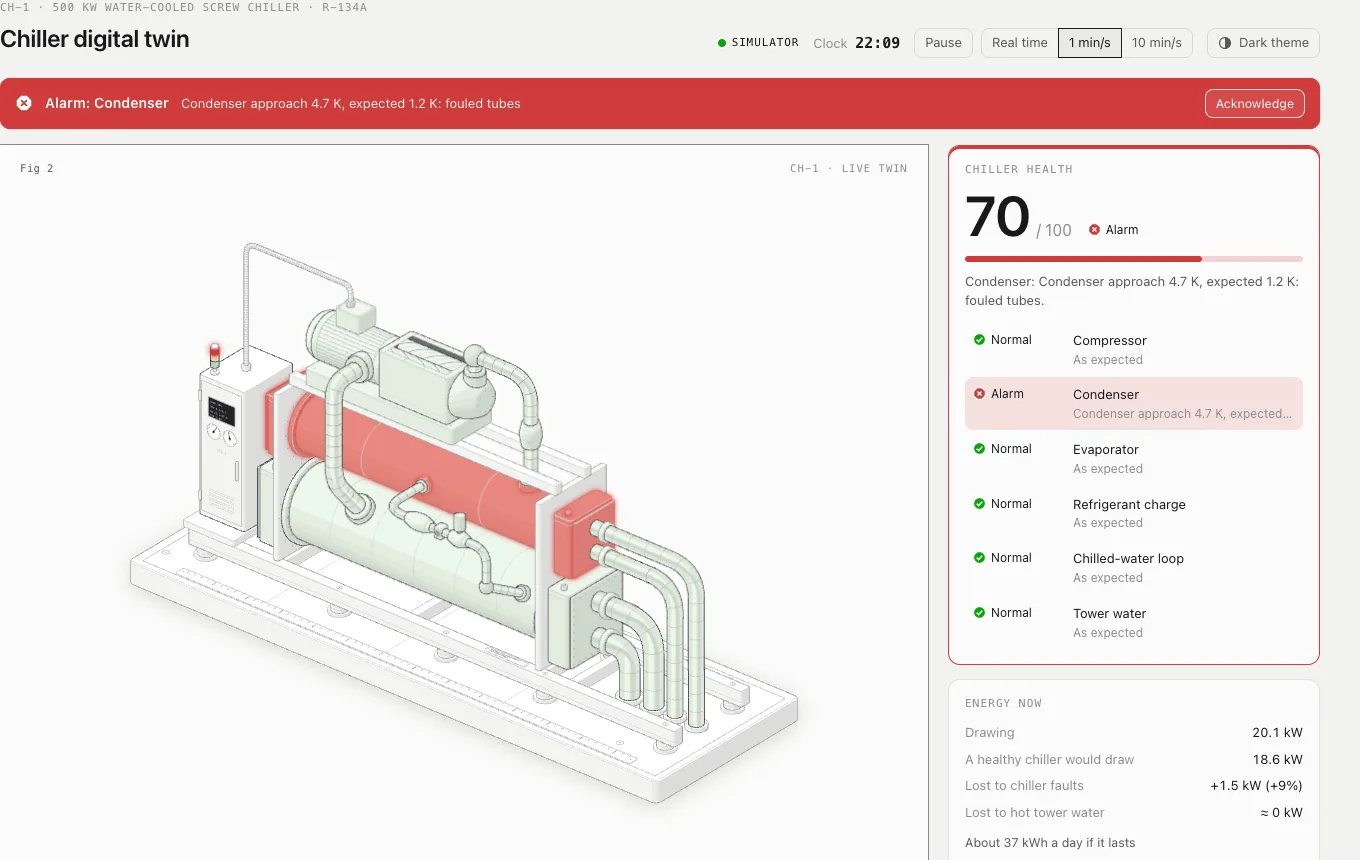Click the green check icon for Evaporator

point(980,449)
